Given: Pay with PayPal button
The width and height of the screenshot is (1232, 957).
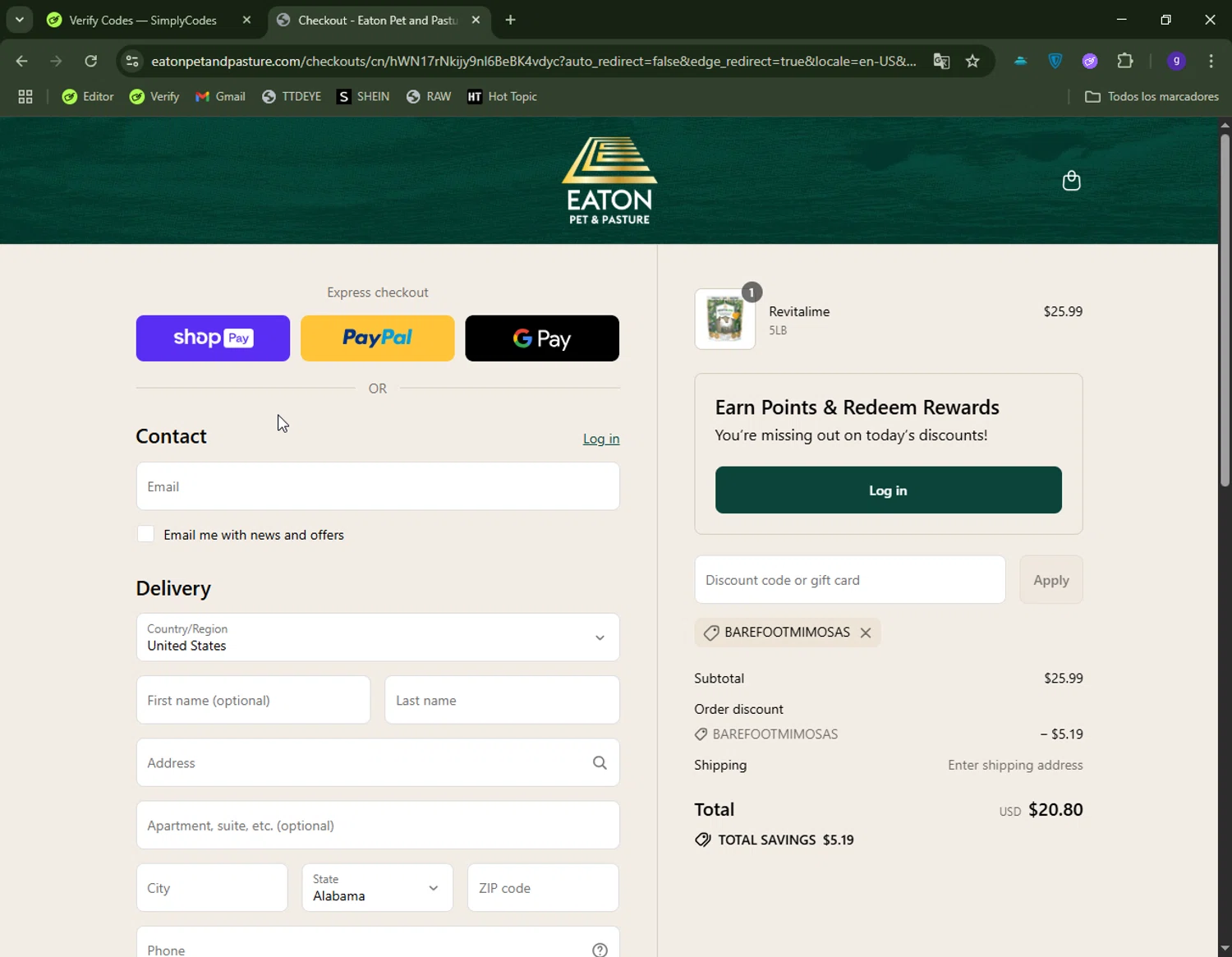Looking at the screenshot, I should (x=378, y=338).
